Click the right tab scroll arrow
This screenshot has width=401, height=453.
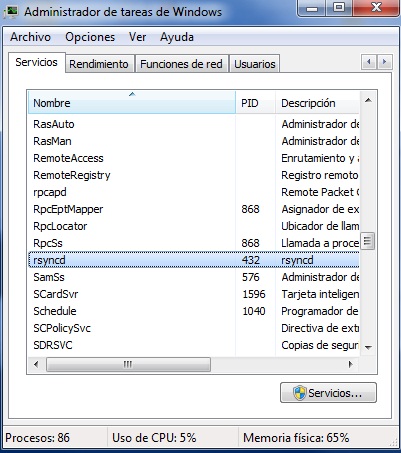tap(384, 62)
